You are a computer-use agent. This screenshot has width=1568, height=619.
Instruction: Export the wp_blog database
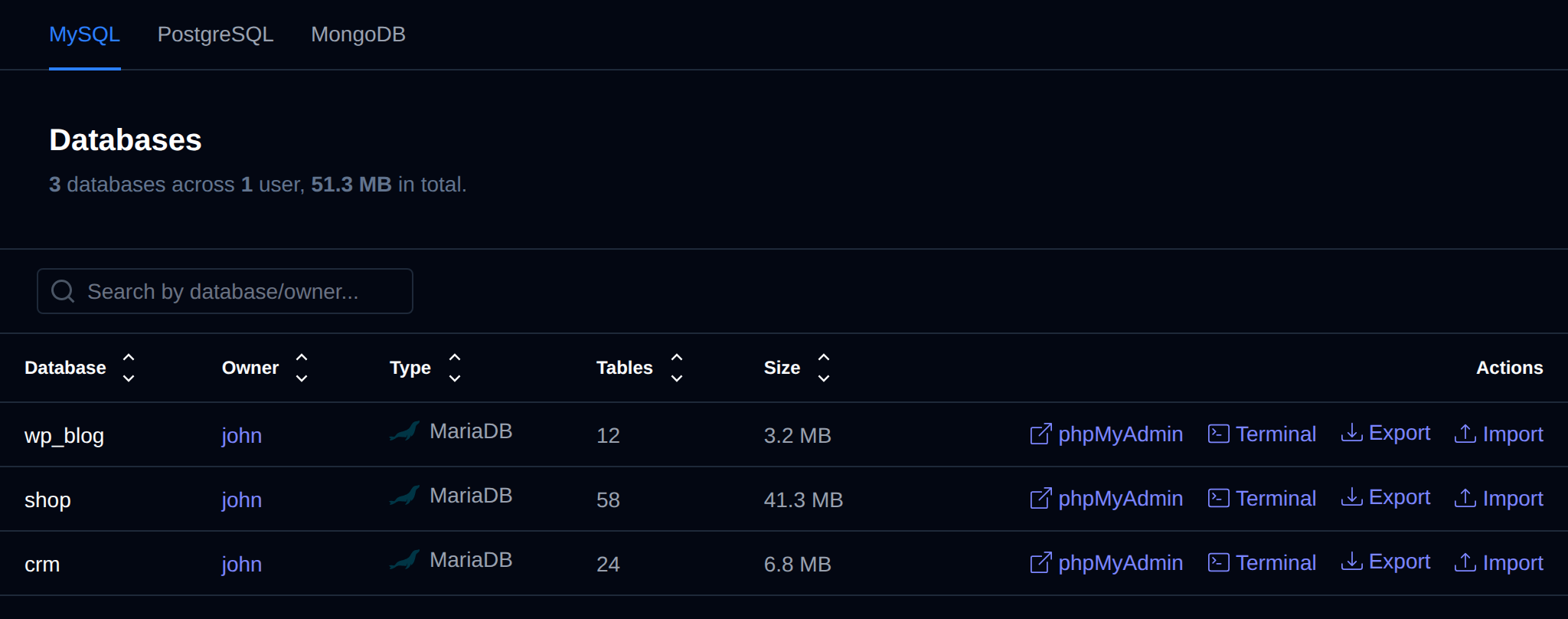[1385, 433]
